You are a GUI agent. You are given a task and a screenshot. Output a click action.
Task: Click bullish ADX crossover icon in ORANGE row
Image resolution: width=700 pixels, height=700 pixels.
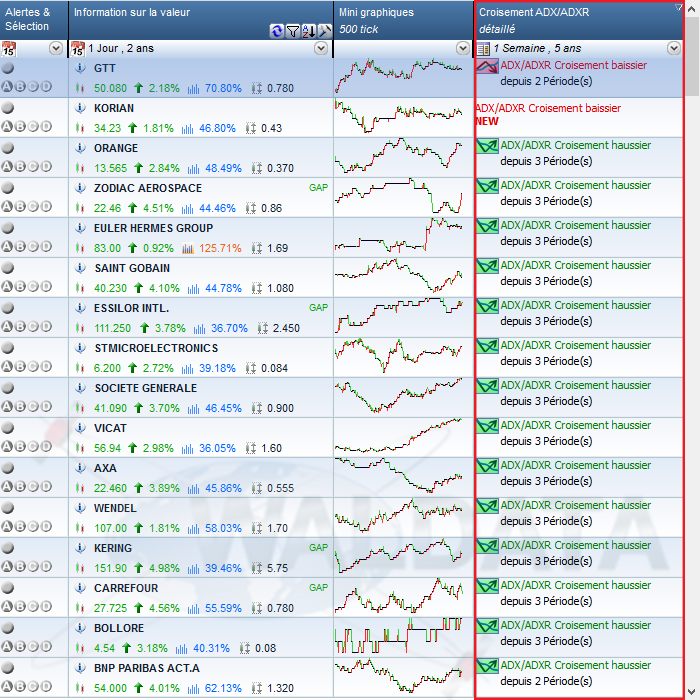(487, 146)
